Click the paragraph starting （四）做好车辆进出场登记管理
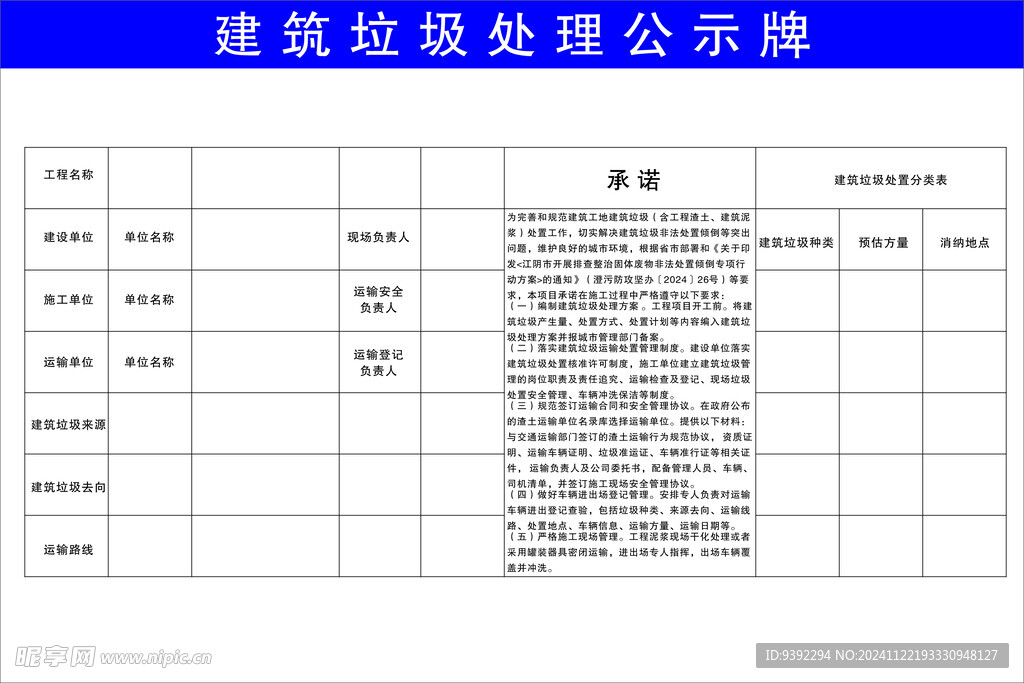Viewport: 1024px width, 683px height. 630,510
